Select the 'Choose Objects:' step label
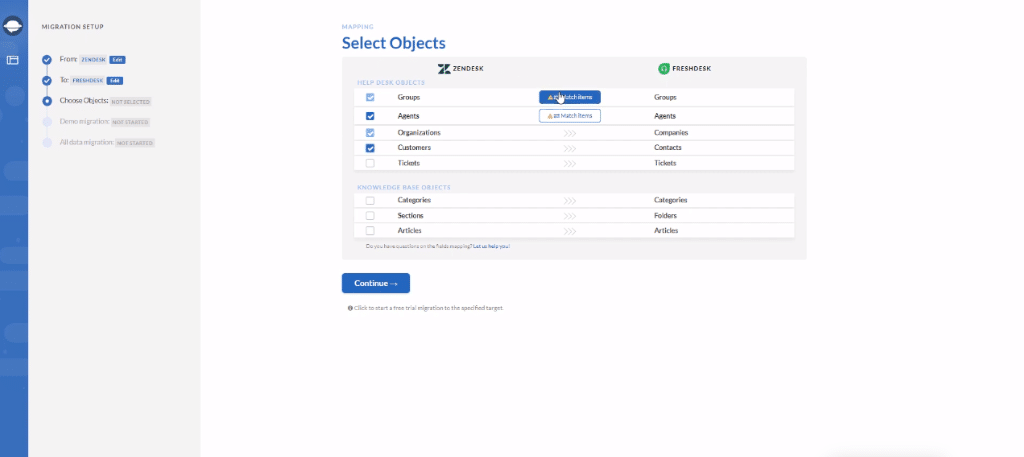The width and height of the screenshot is (1024, 457). point(84,101)
